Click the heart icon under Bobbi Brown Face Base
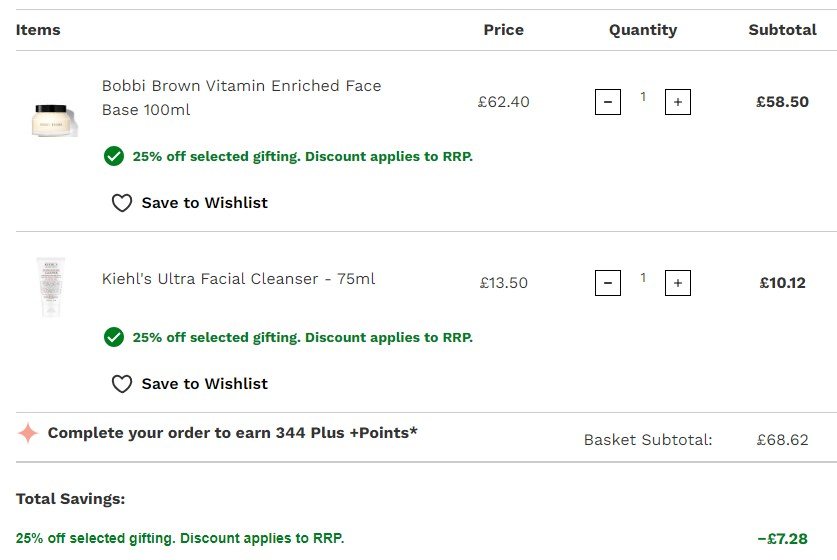 coord(121,203)
